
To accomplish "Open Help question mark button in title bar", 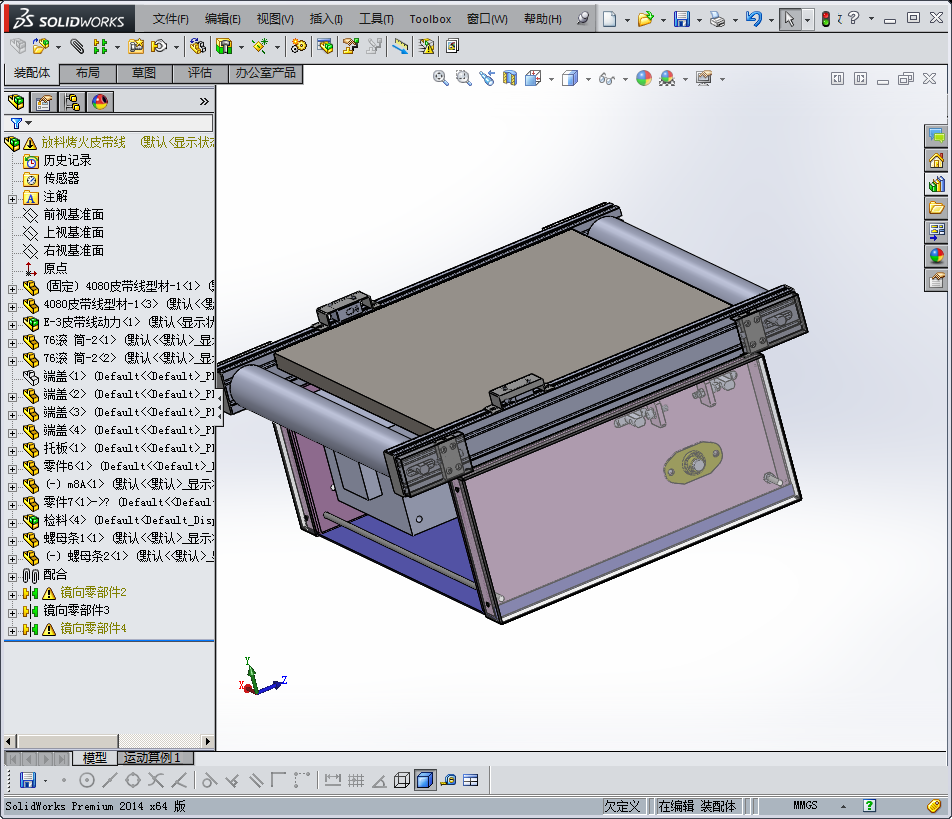I will [854, 18].
